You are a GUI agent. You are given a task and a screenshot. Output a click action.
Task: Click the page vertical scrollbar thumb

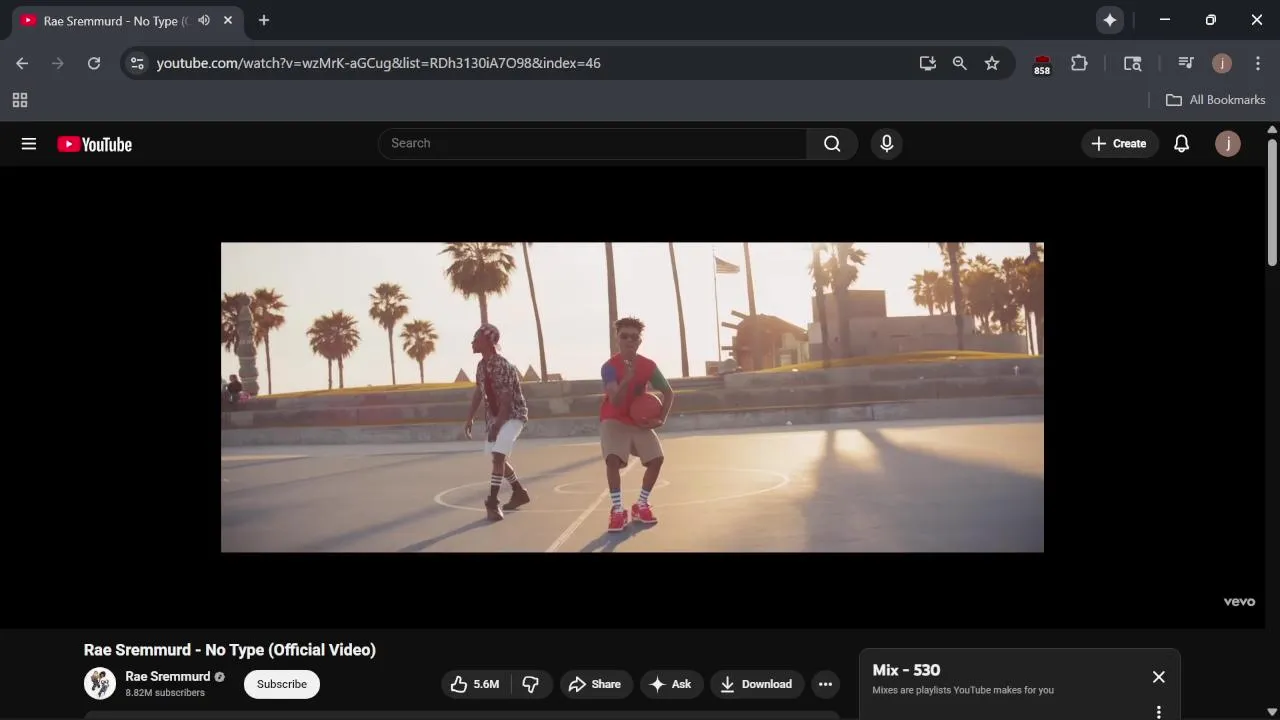coord(1272,202)
